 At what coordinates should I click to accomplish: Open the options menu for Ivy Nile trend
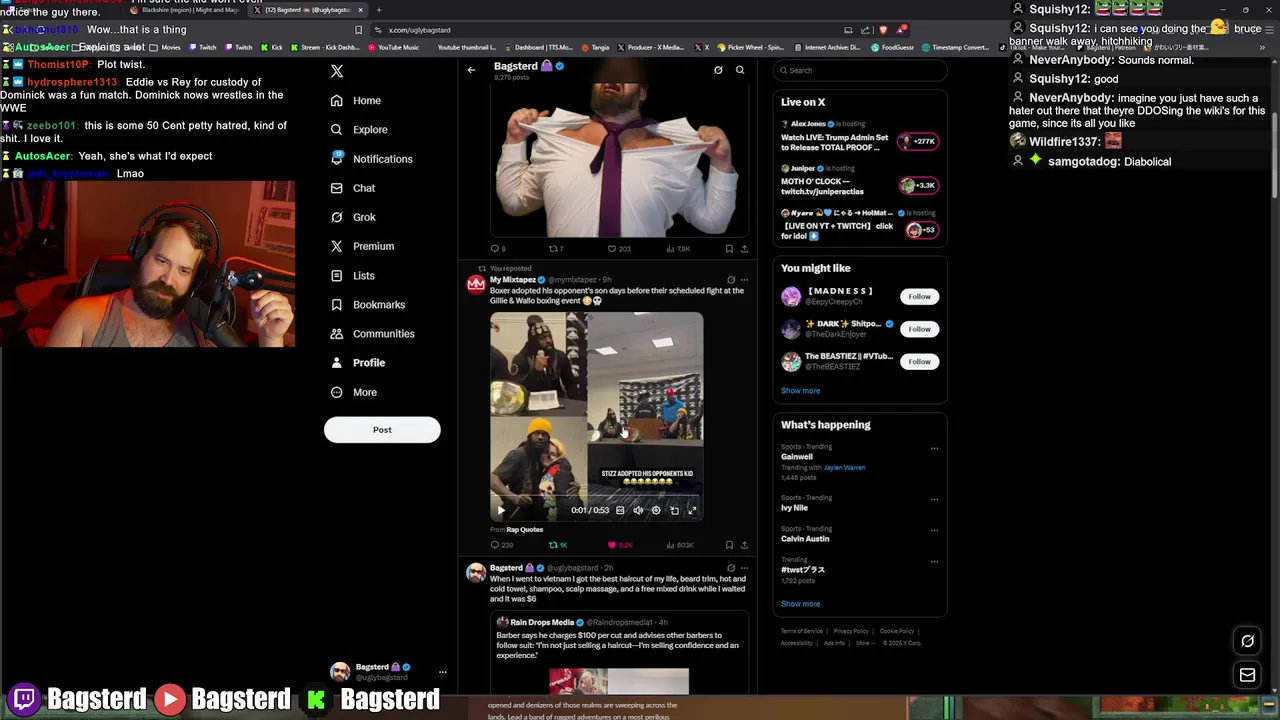934,499
